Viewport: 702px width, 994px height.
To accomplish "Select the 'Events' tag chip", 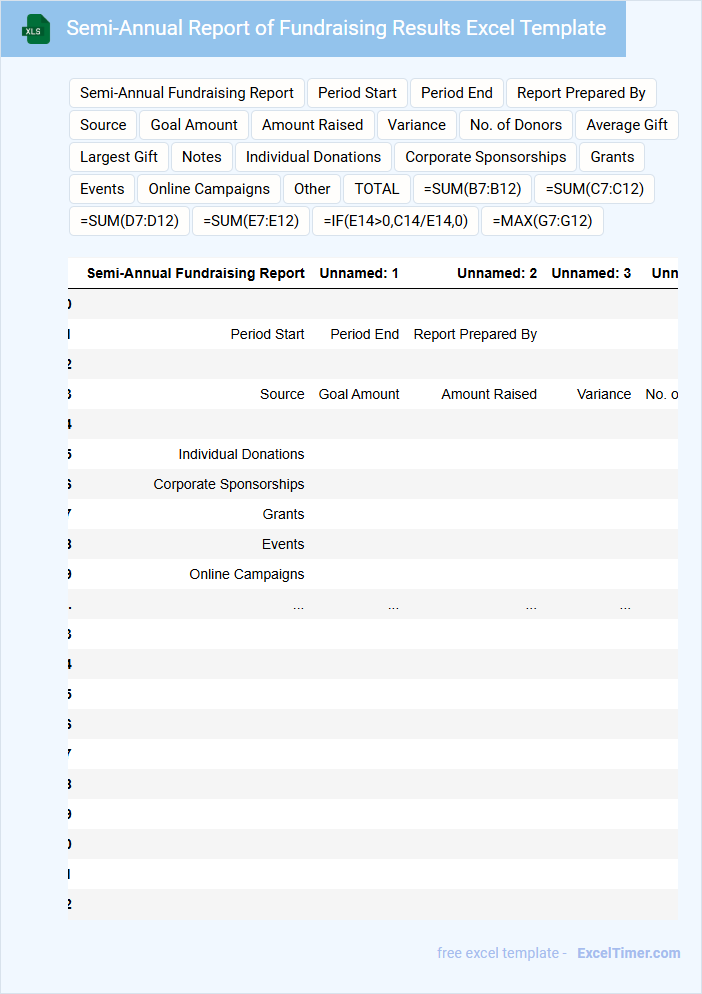I will pyautogui.click(x=102, y=189).
